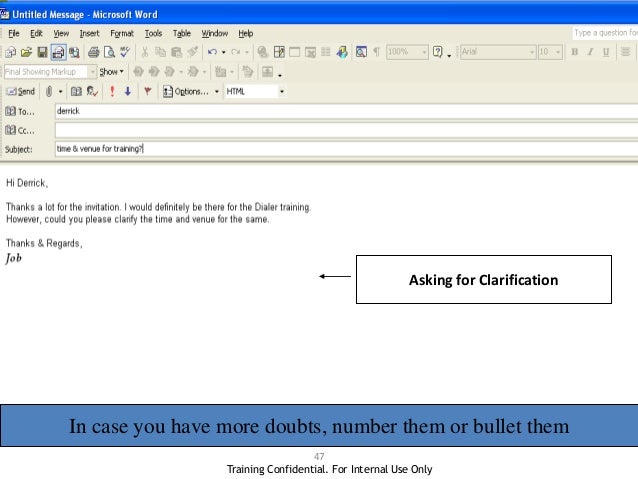Open the Table menu
This screenshot has width=638, height=479.
[x=181, y=33]
